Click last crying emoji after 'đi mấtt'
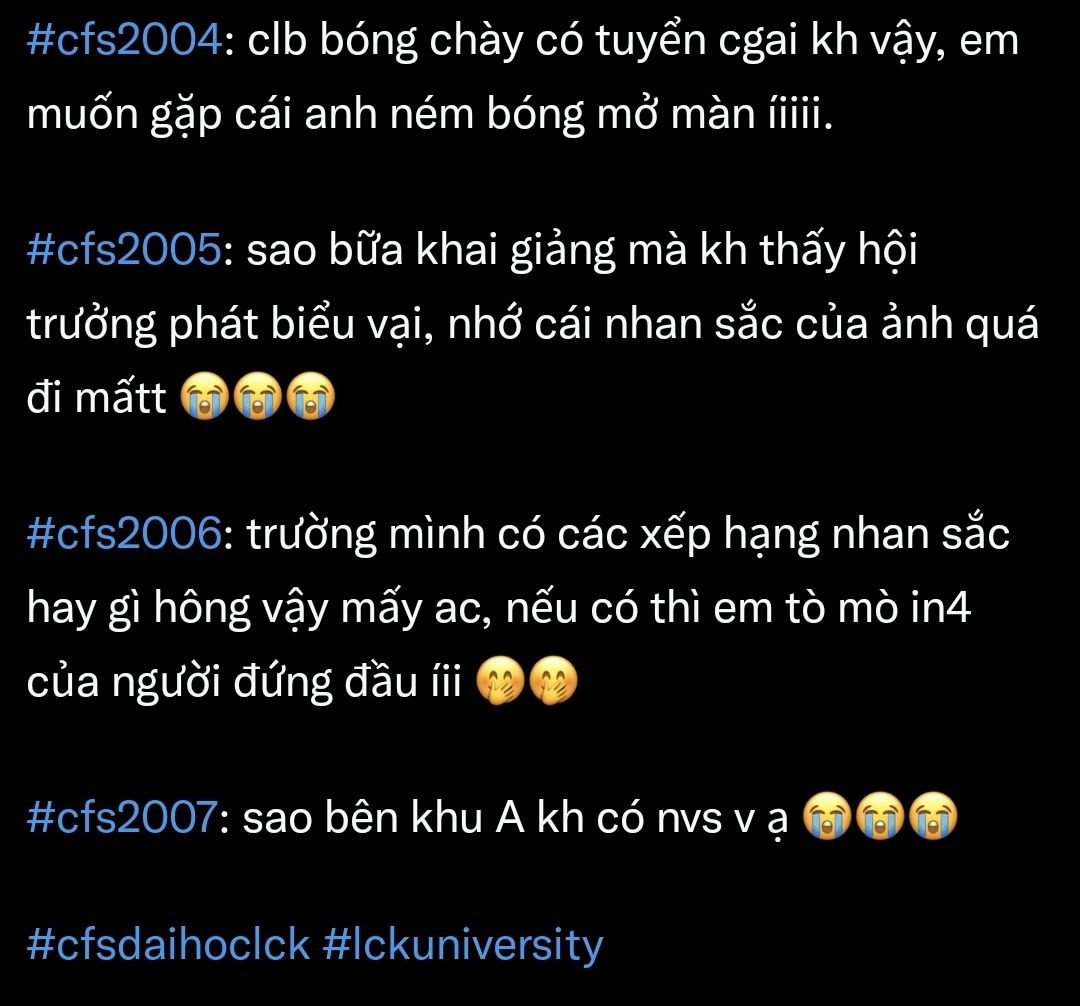 pyautogui.click(x=311, y=397)
